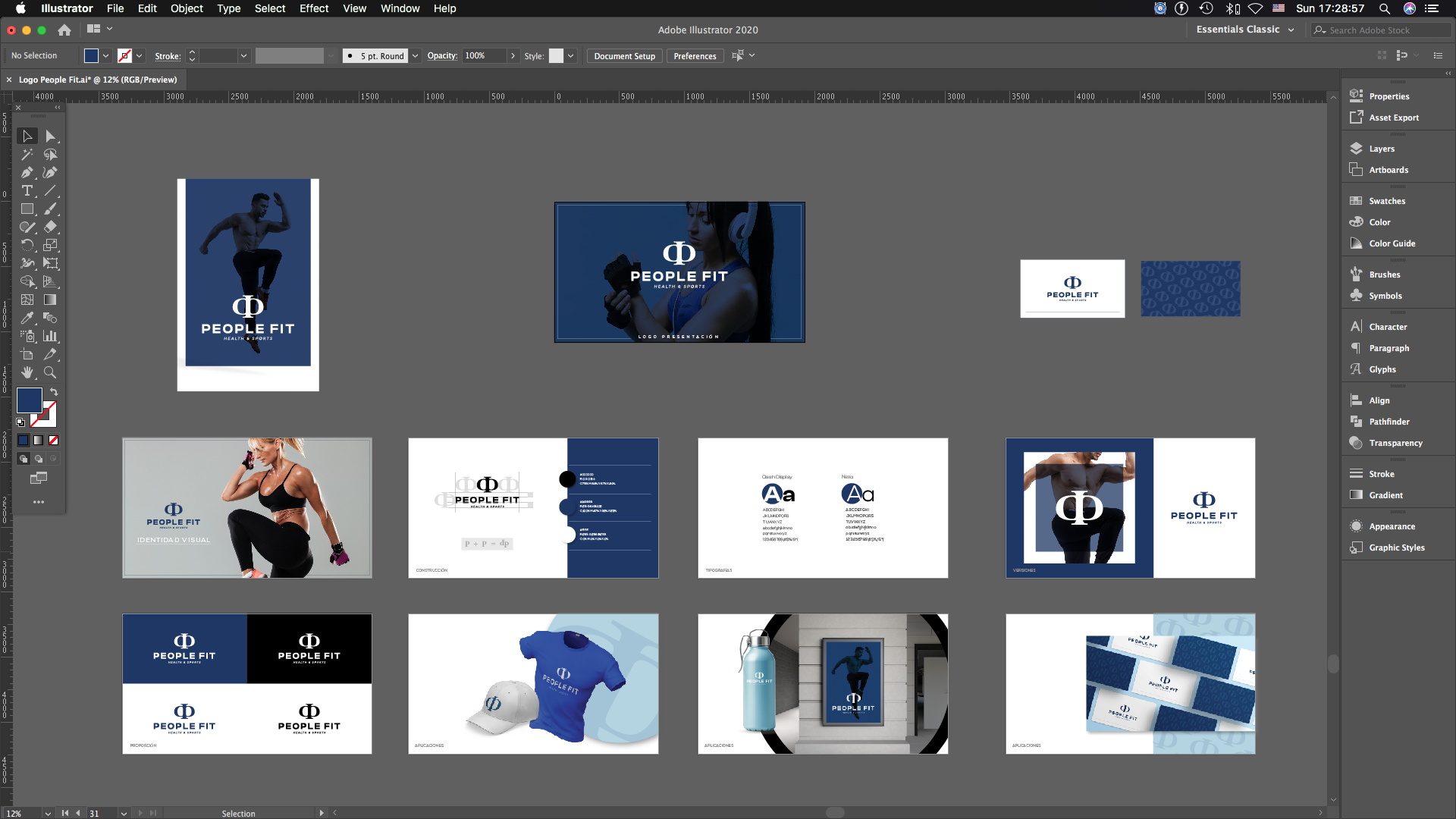Open Edit Toolbar three-dots button
Screen dimensions: 1456x819
point(39,502)
